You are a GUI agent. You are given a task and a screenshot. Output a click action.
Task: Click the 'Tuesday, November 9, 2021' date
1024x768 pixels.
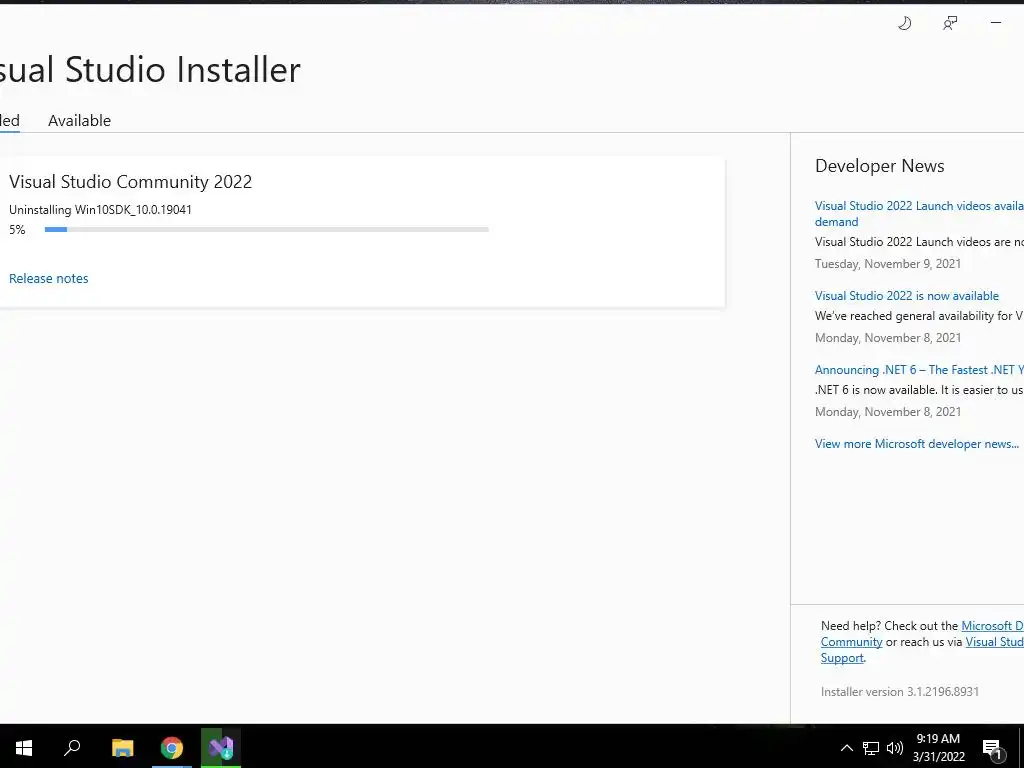[x=888, y=264]
